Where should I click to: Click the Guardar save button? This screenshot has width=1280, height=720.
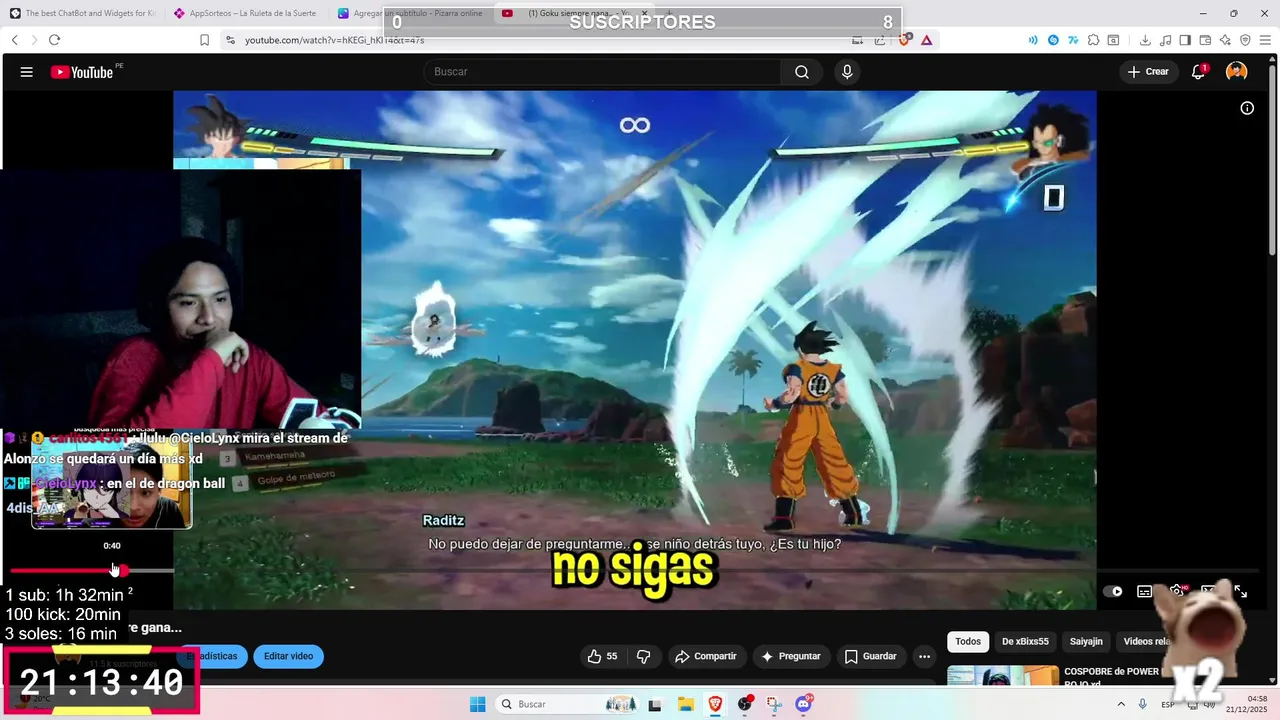coord(870,656)
